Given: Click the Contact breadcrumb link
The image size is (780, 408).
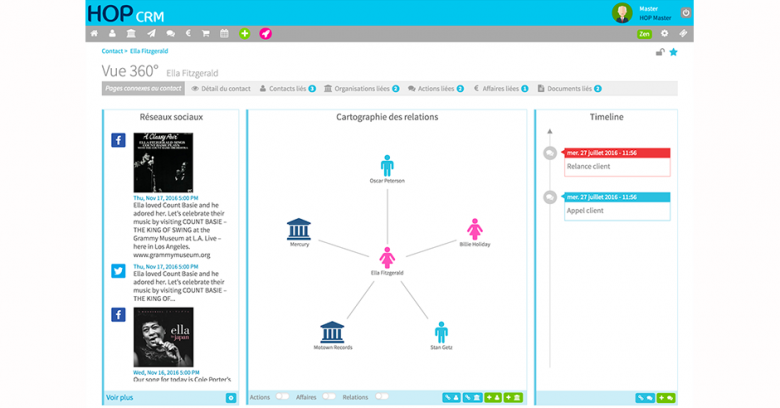Looking at the screenshot, I should (112, 50).
